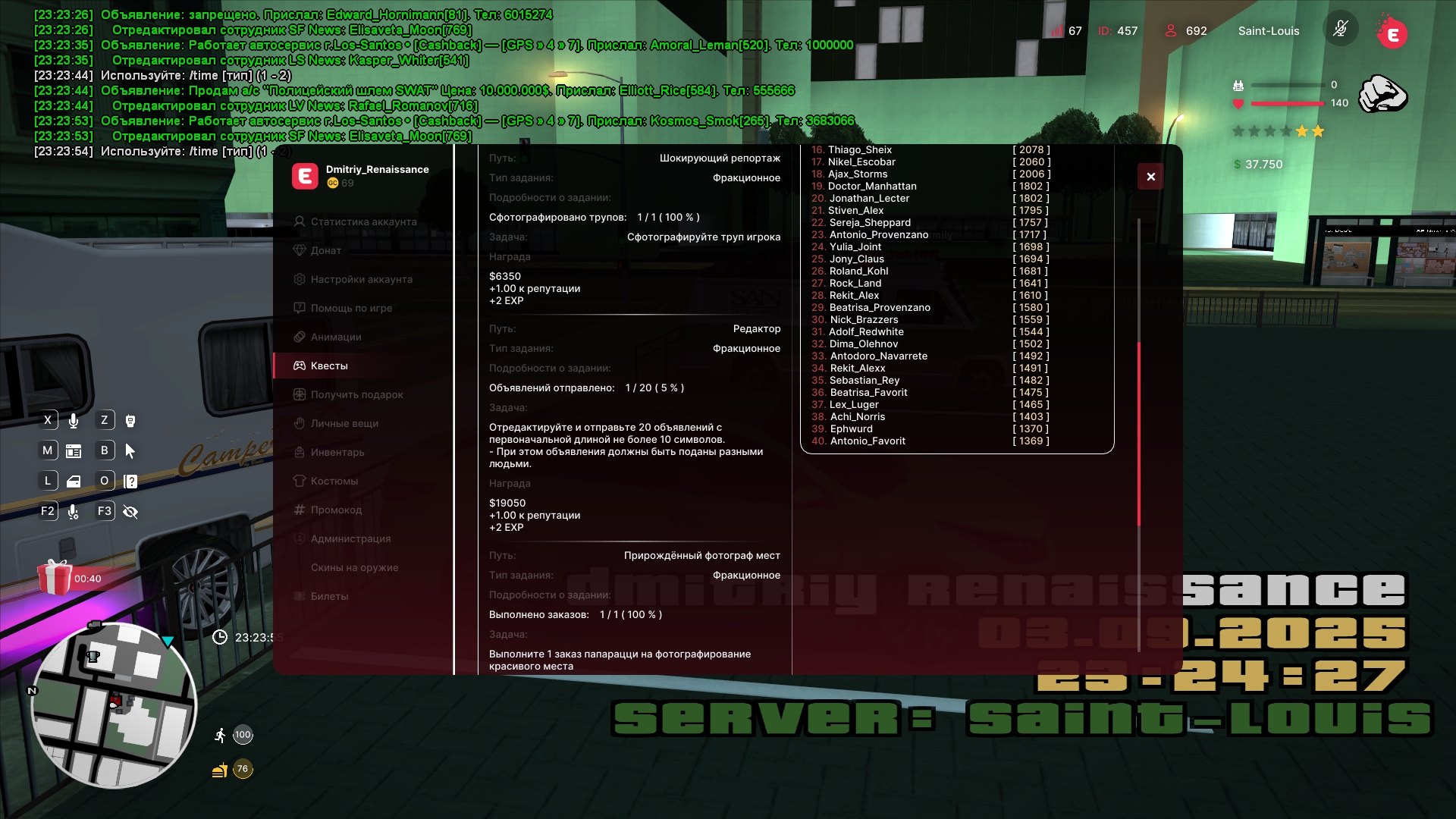1456x819 pixels.
Task: Click the red quests scrollbar
Action: [1138, 432]
